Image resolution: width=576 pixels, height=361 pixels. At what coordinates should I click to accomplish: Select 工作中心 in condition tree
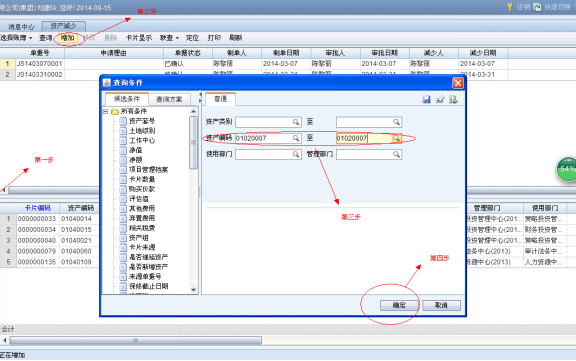tap(142, 140)
